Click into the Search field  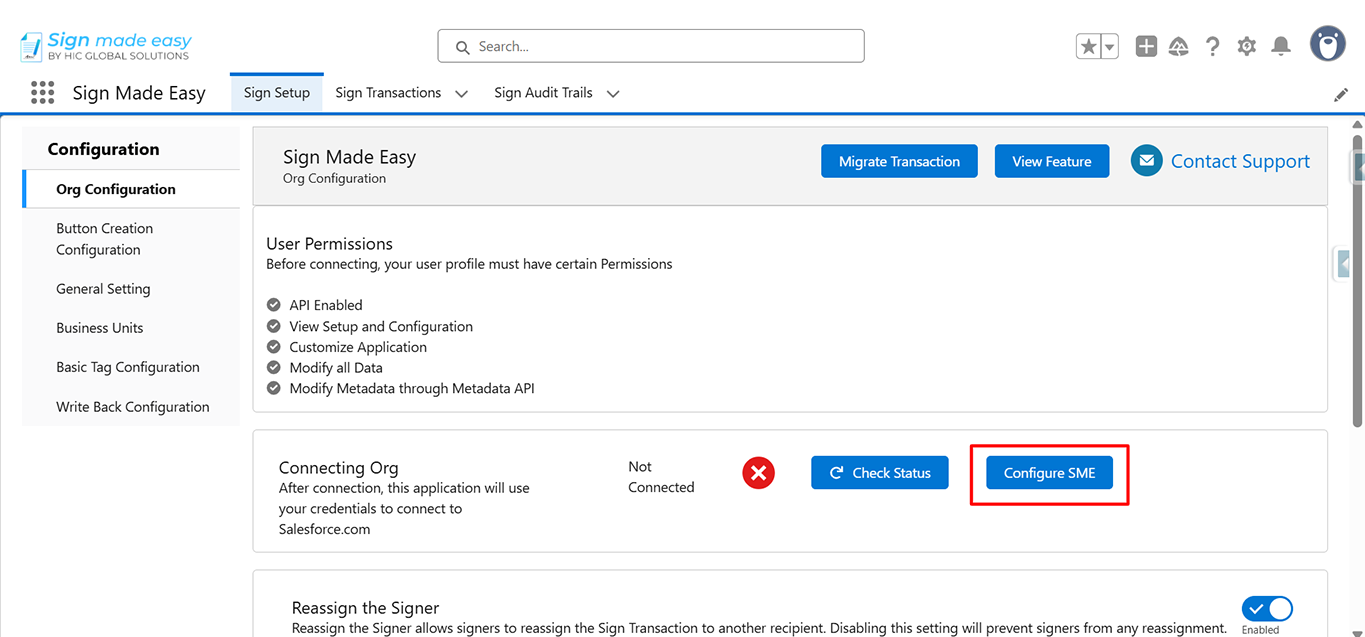point(651,46)
